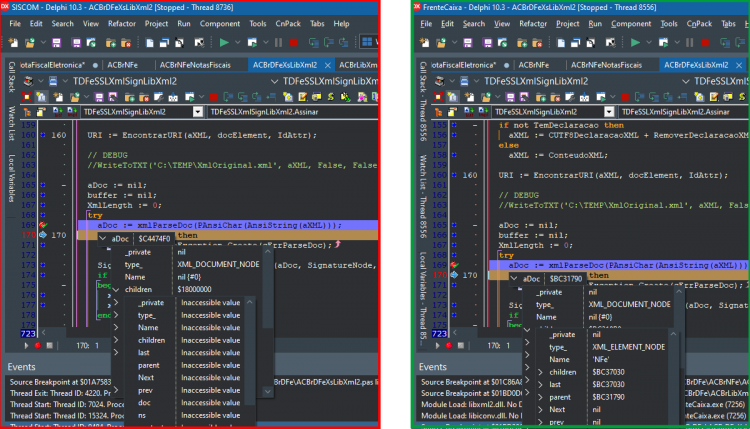Collapse code fold at line 165 in SISCOM
Image resolution: width=750 pixels, height=429 pixels.
tap(64, 185)
